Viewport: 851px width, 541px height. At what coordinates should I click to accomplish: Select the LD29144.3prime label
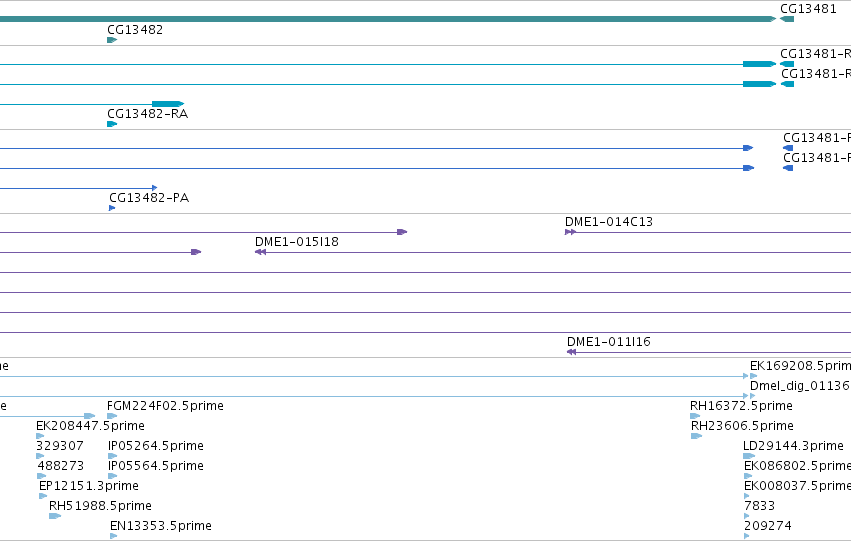793,446
